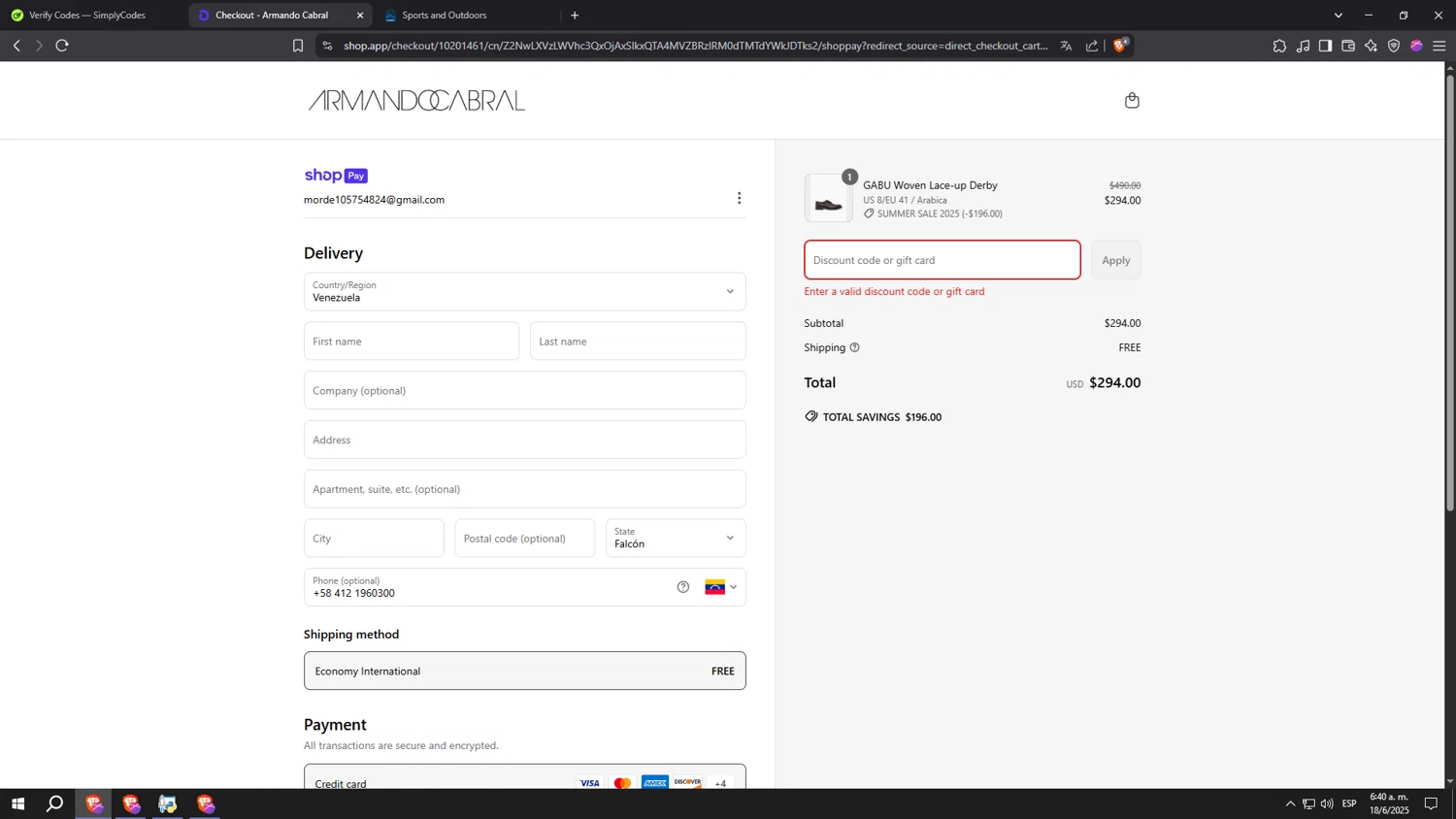Toggle the browser sidebar panel
The height and width of the screenshot is (819, 1456).
1325,46
